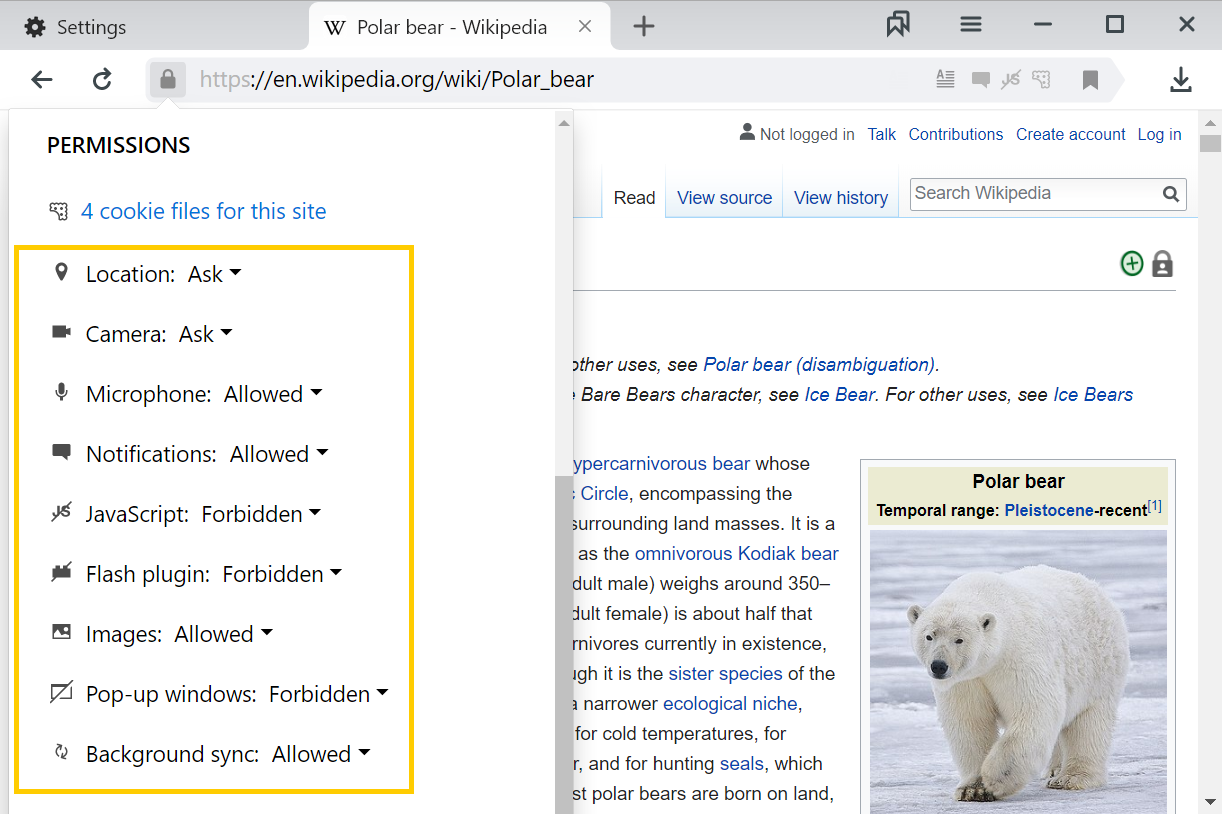Enable reader mode icon in the address bar

tap(945, 79)
